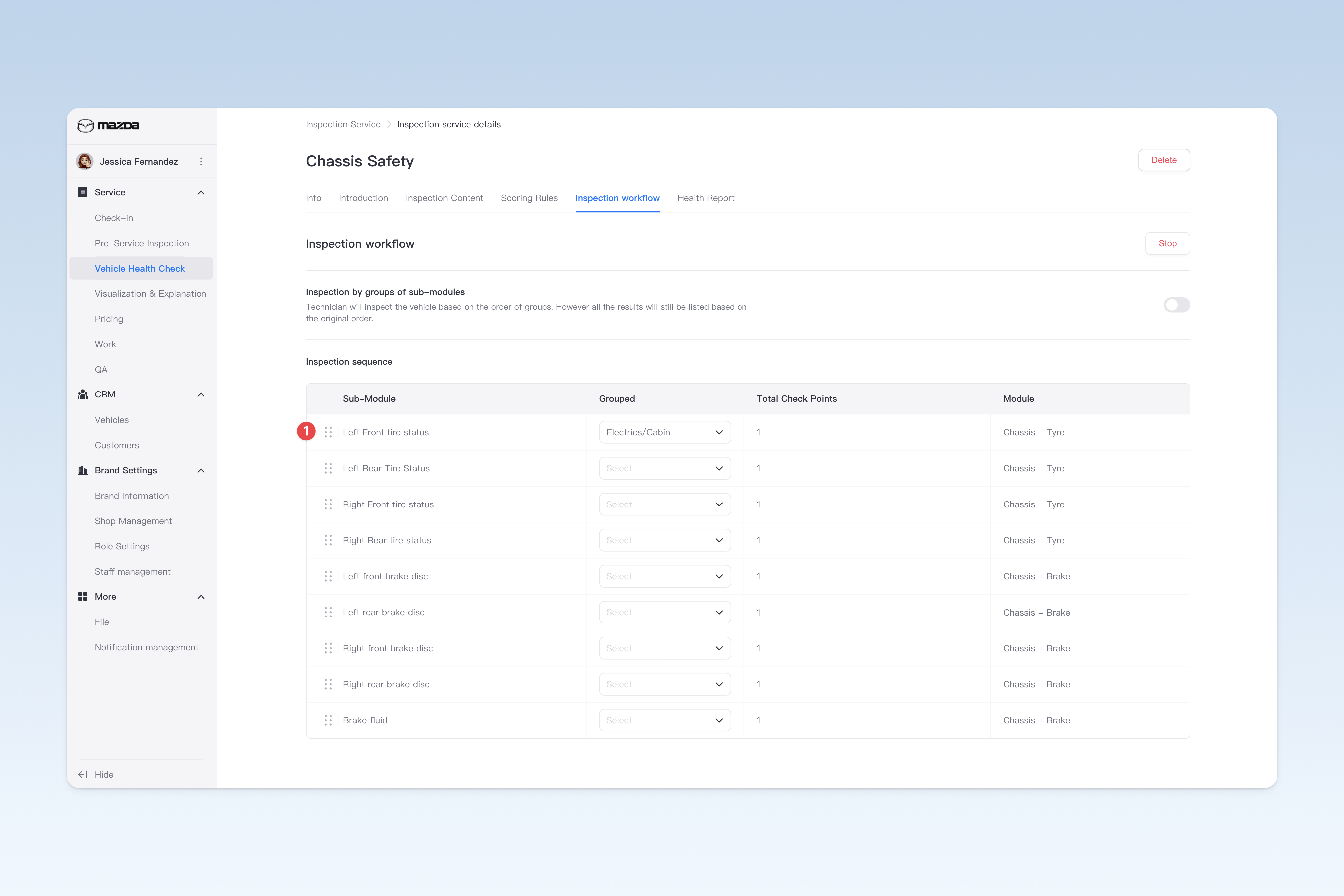Switch to the Health Report tab

(x=706, y=198)
